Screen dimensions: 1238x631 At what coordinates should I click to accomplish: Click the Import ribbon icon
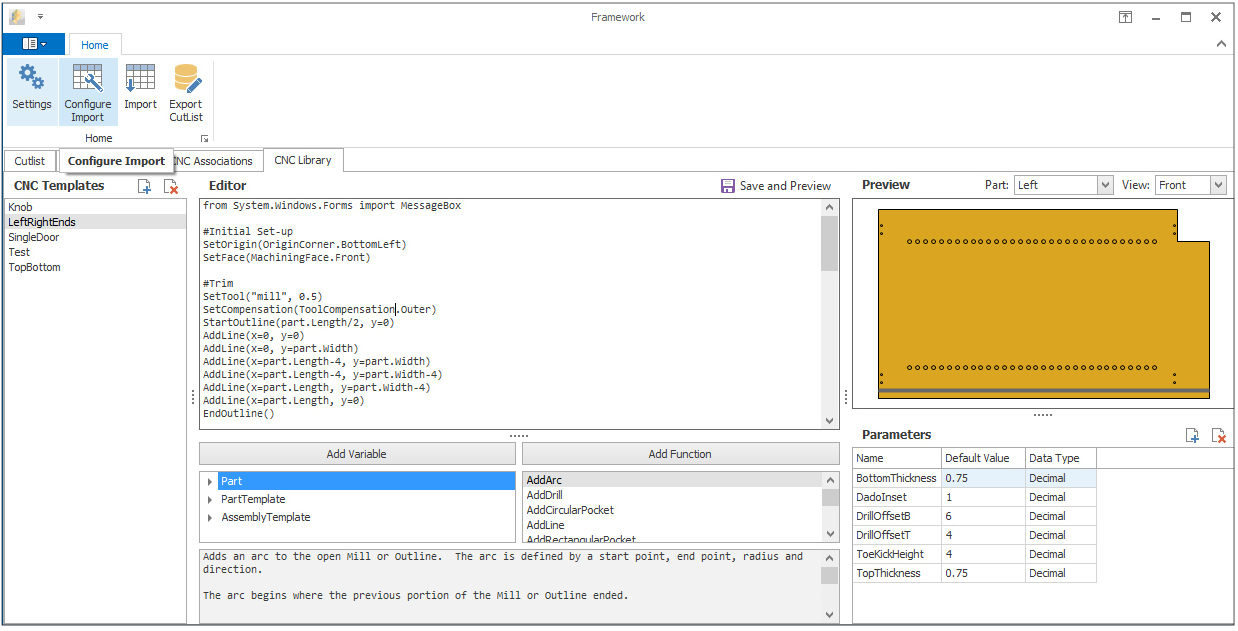(140, 88)
